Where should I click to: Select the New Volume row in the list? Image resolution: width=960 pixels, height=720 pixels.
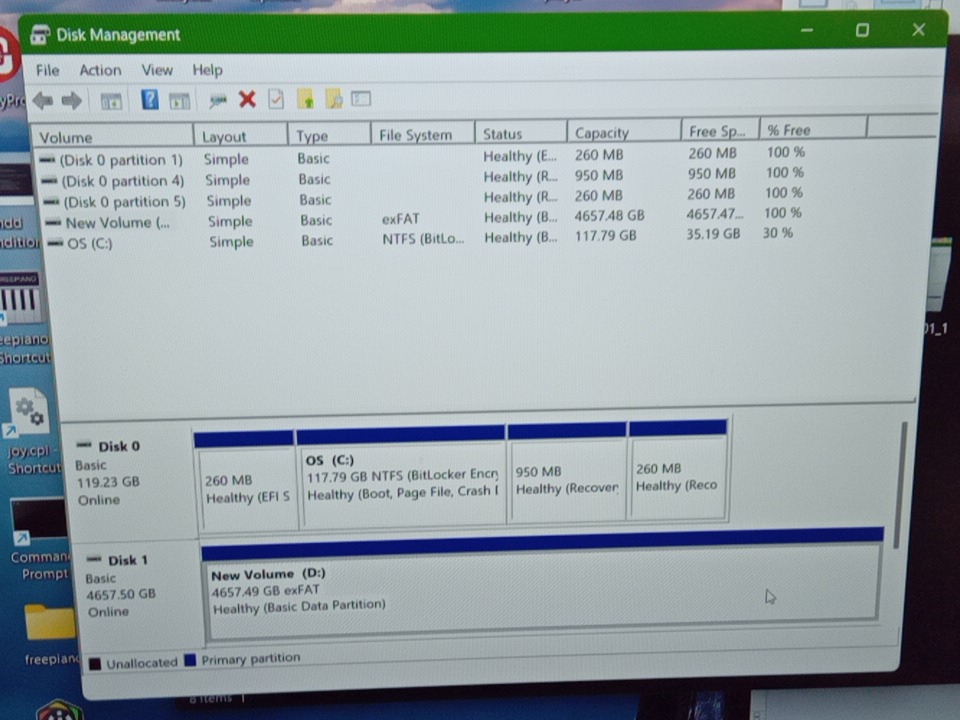[422, 219]
